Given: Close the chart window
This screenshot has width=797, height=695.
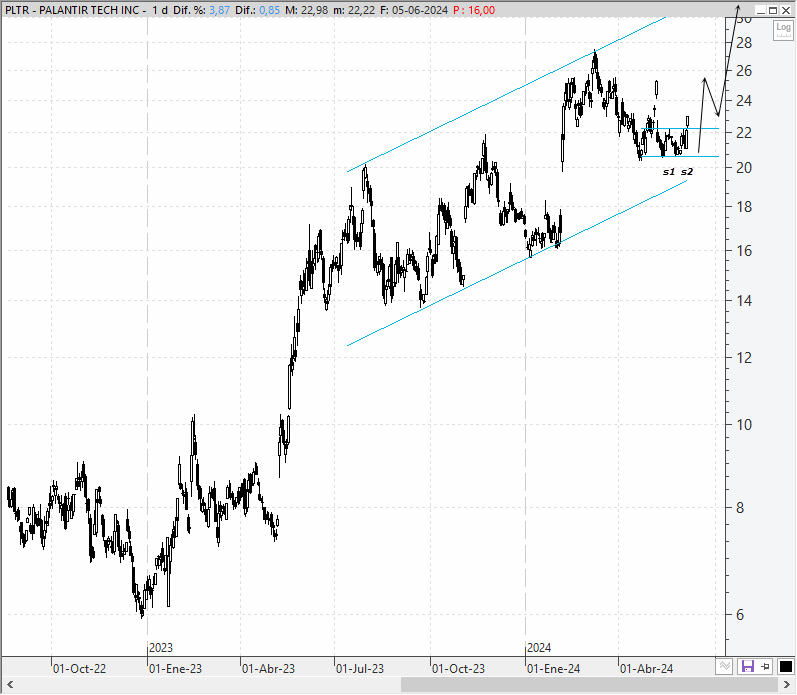Looking at the screenshot, I should 785,10.
